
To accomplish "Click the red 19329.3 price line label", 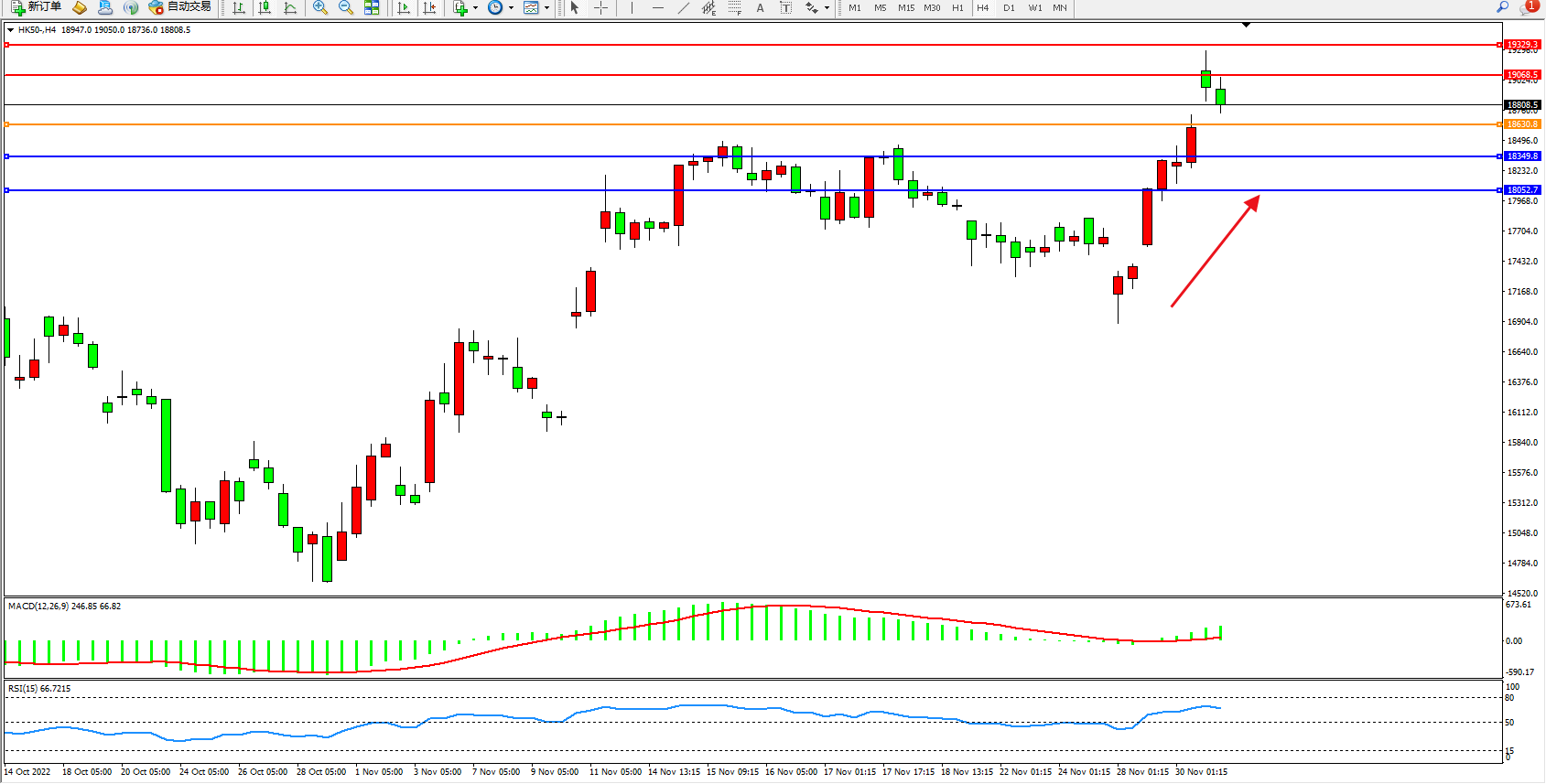I will 1522,44.
